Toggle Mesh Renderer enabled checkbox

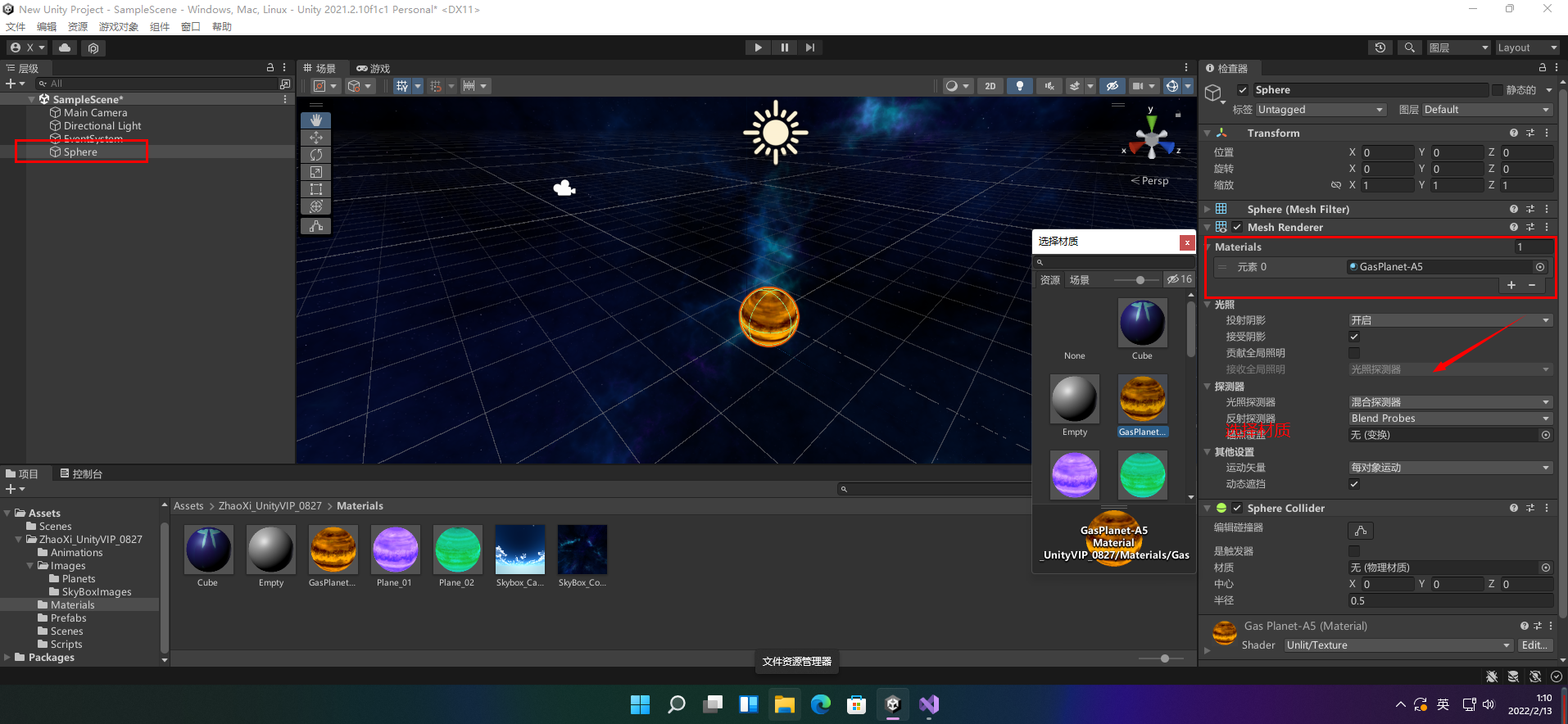(x=1237, y=227)
